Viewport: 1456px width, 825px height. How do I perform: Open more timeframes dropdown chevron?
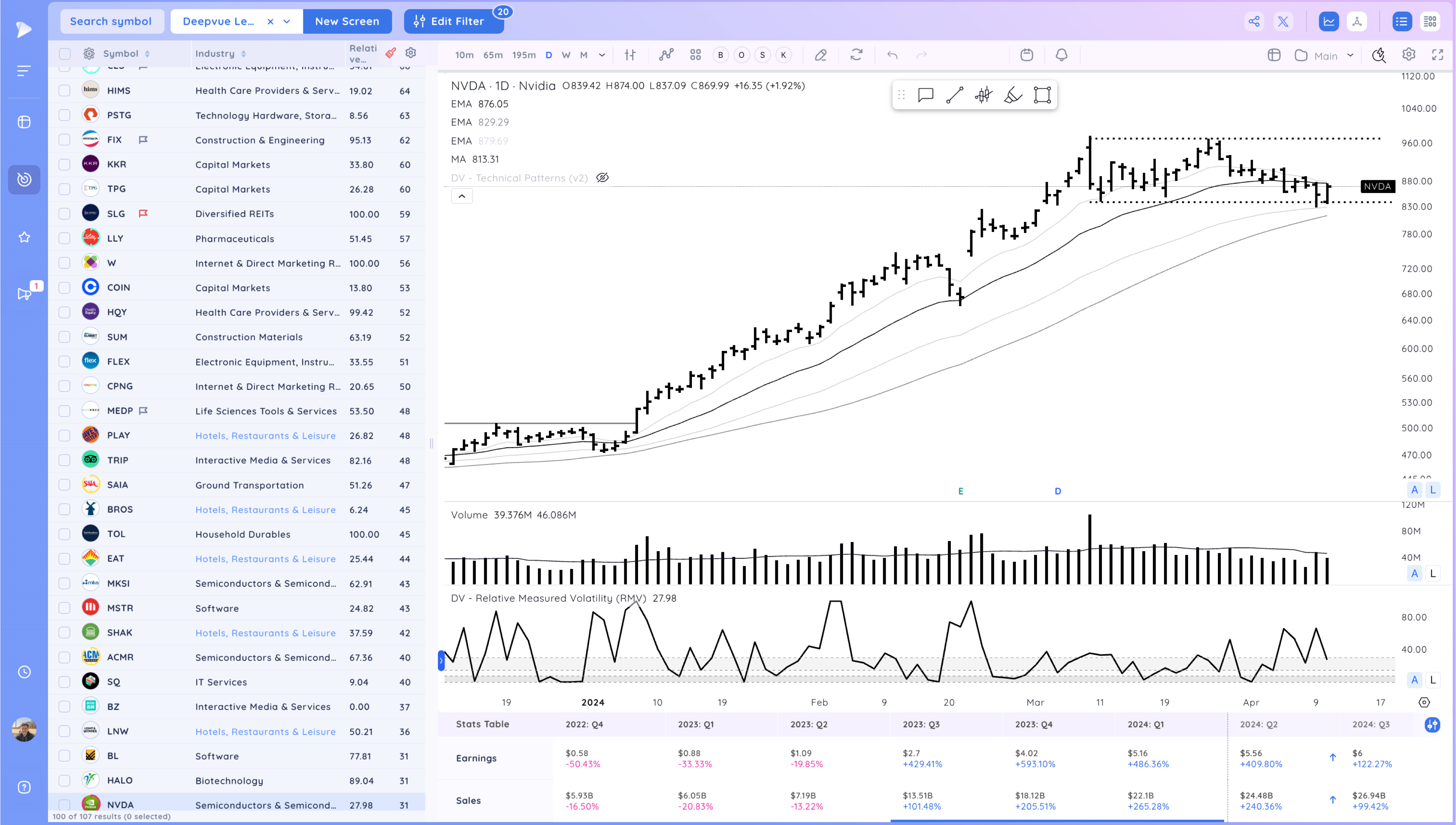pyautogui.click(x=602, y=55)
